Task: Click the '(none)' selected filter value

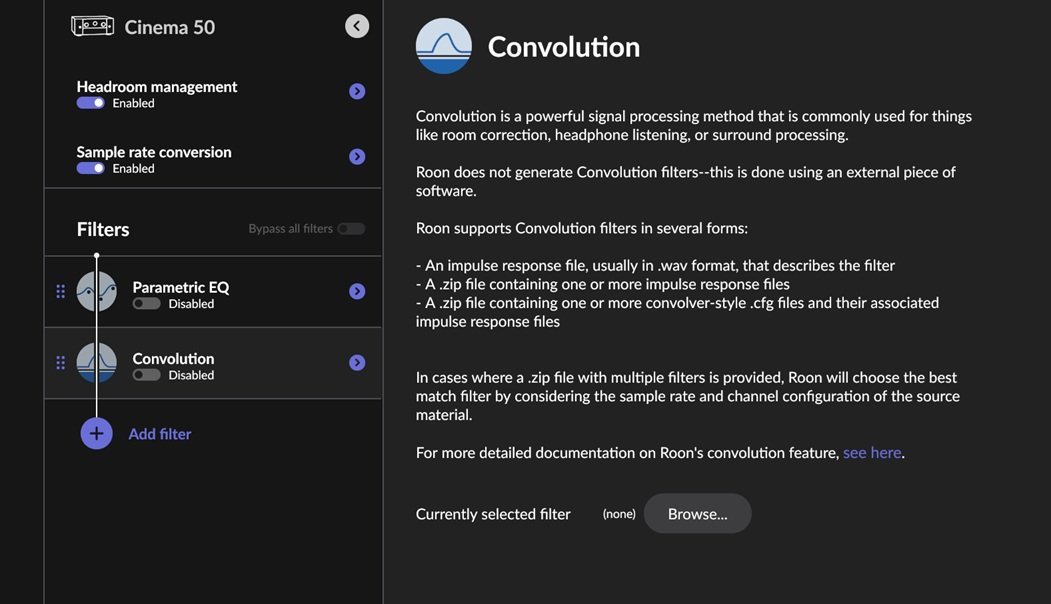Action: (619, 514)
